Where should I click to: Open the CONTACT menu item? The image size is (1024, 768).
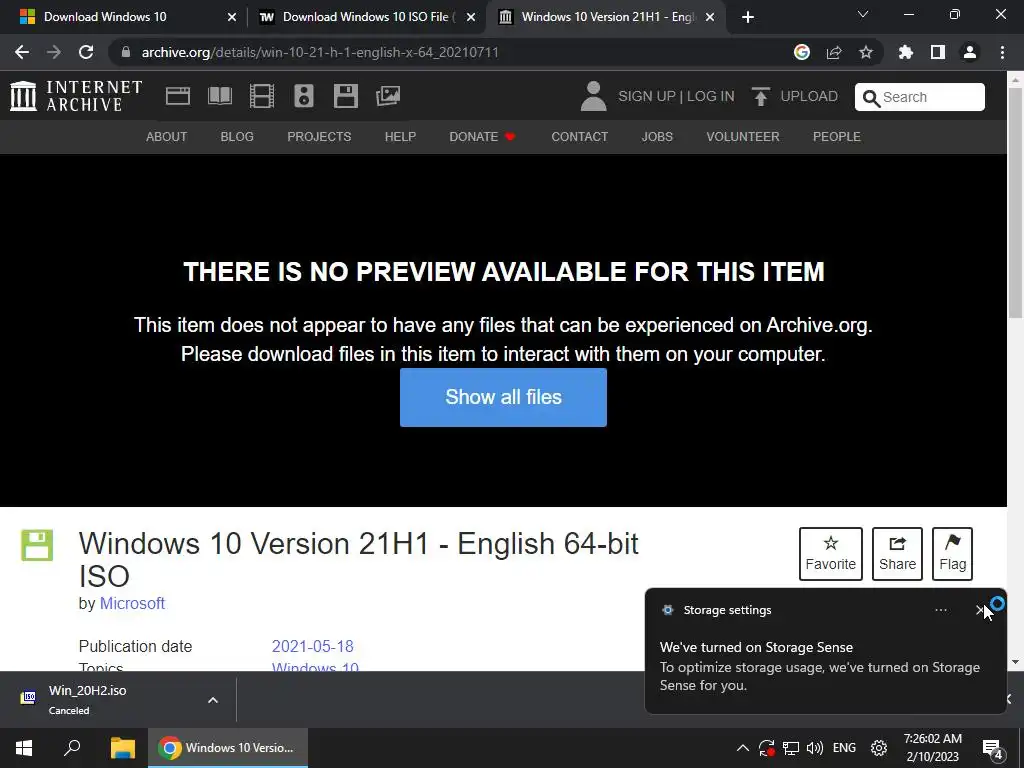579,136
